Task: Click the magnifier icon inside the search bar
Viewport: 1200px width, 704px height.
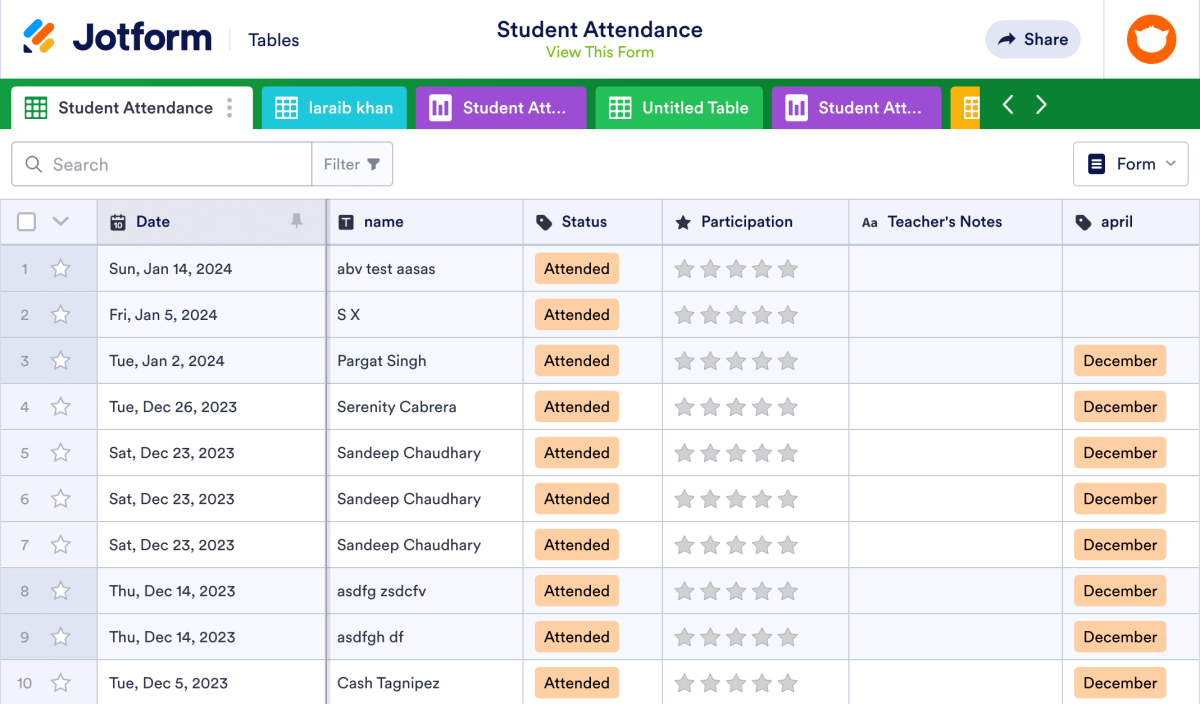Action: click(34, 164)
